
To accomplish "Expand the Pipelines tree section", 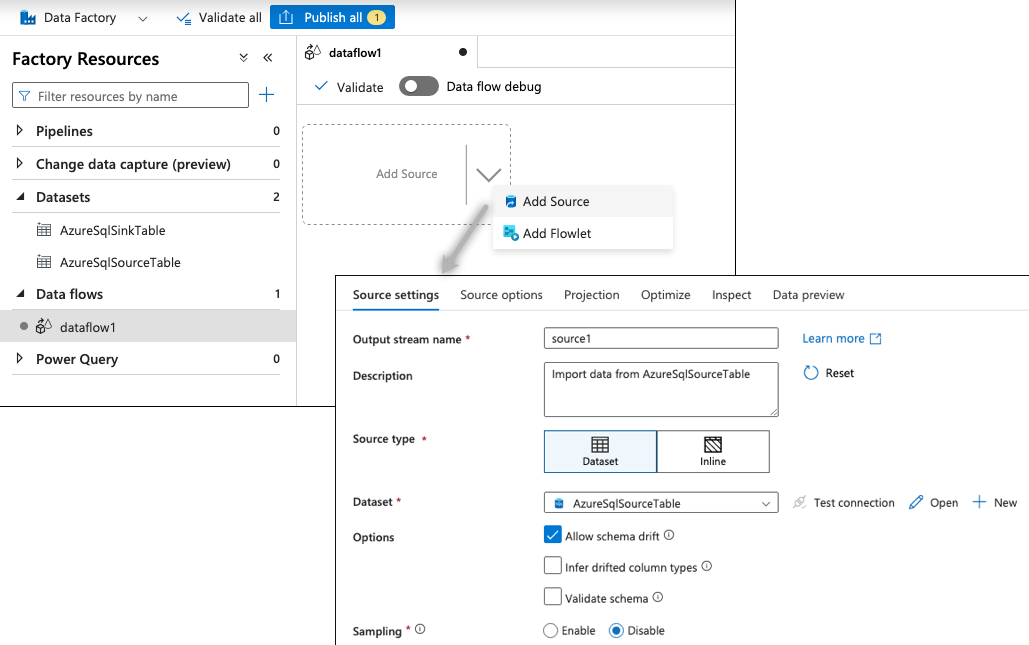I will click(x=20, y=131).
